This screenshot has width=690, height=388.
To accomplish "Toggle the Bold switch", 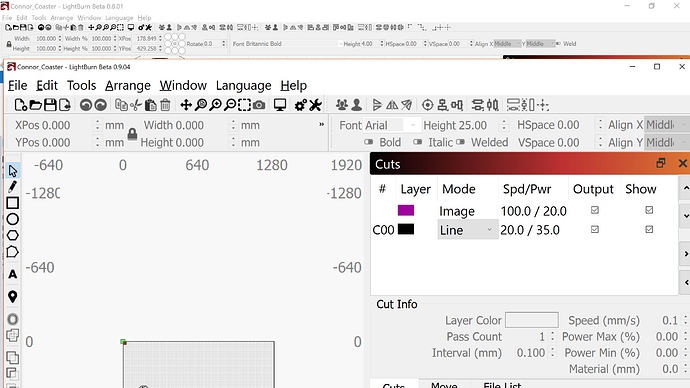I will click(369, 142).
